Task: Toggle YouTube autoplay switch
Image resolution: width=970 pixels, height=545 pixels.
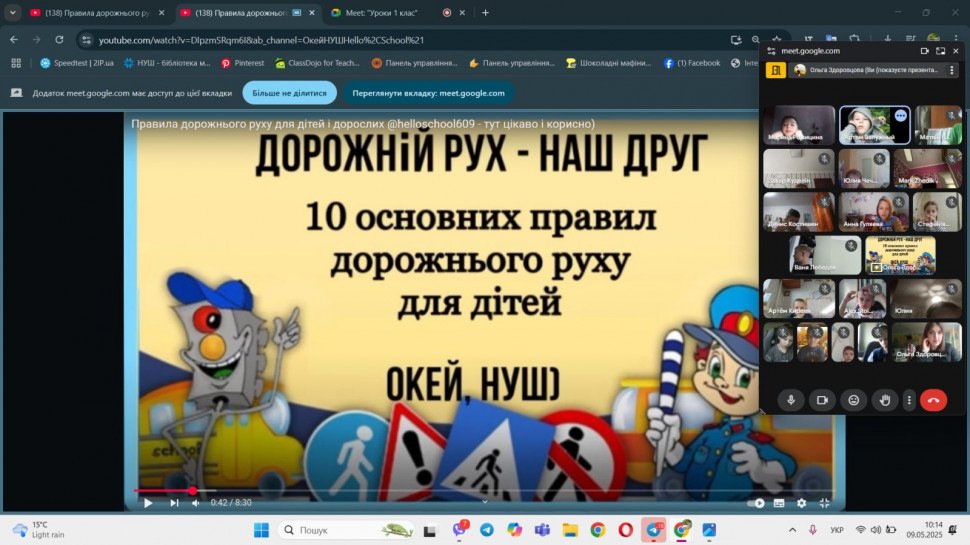Action: pyautogui.click(x=756, y=503)
